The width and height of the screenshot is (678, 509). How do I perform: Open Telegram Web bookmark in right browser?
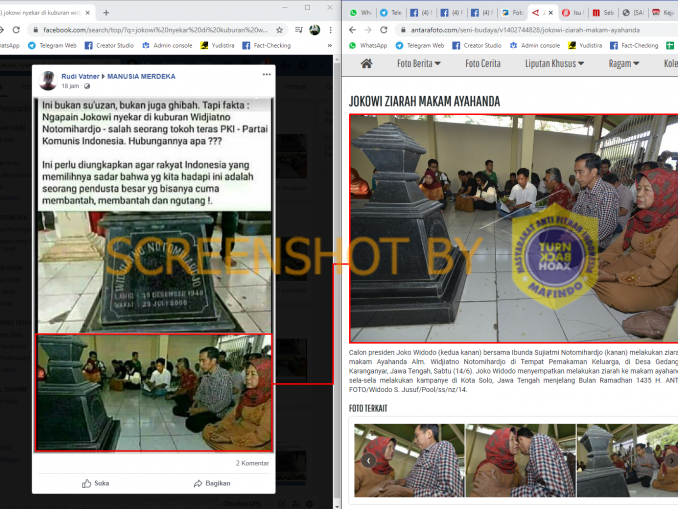[419, 45]
